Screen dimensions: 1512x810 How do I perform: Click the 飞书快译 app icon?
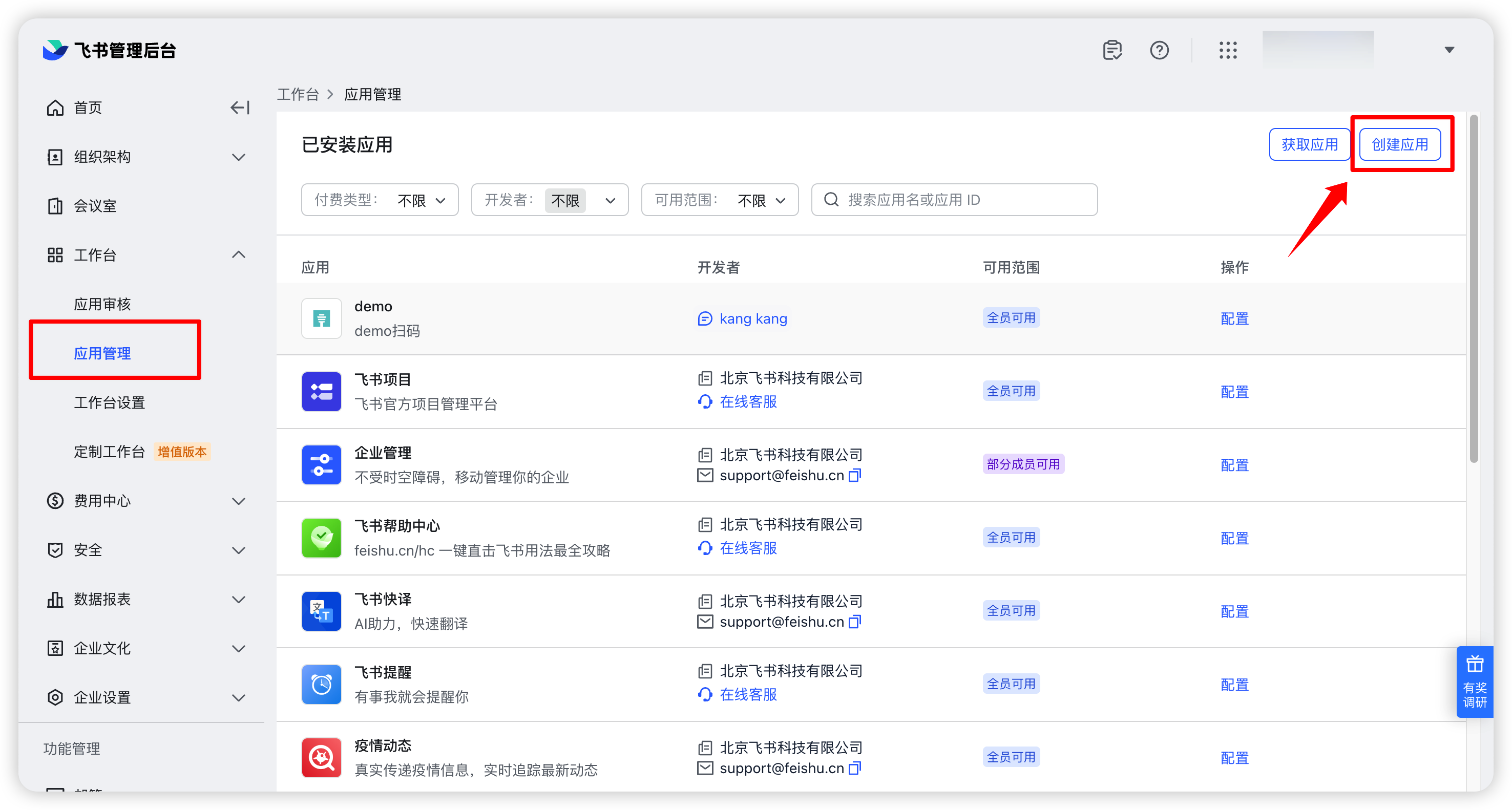(322, 611)
